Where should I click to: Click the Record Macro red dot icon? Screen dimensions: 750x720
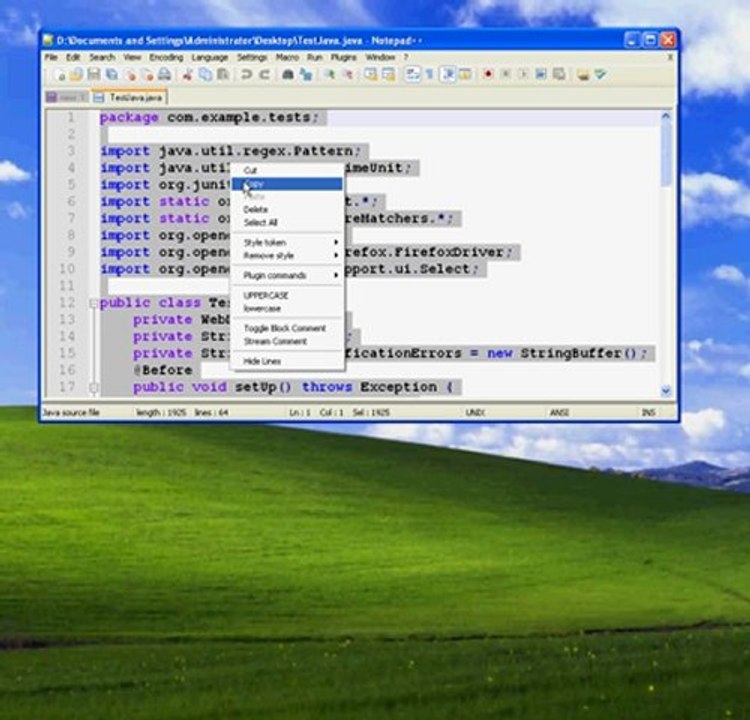(488, 75)
